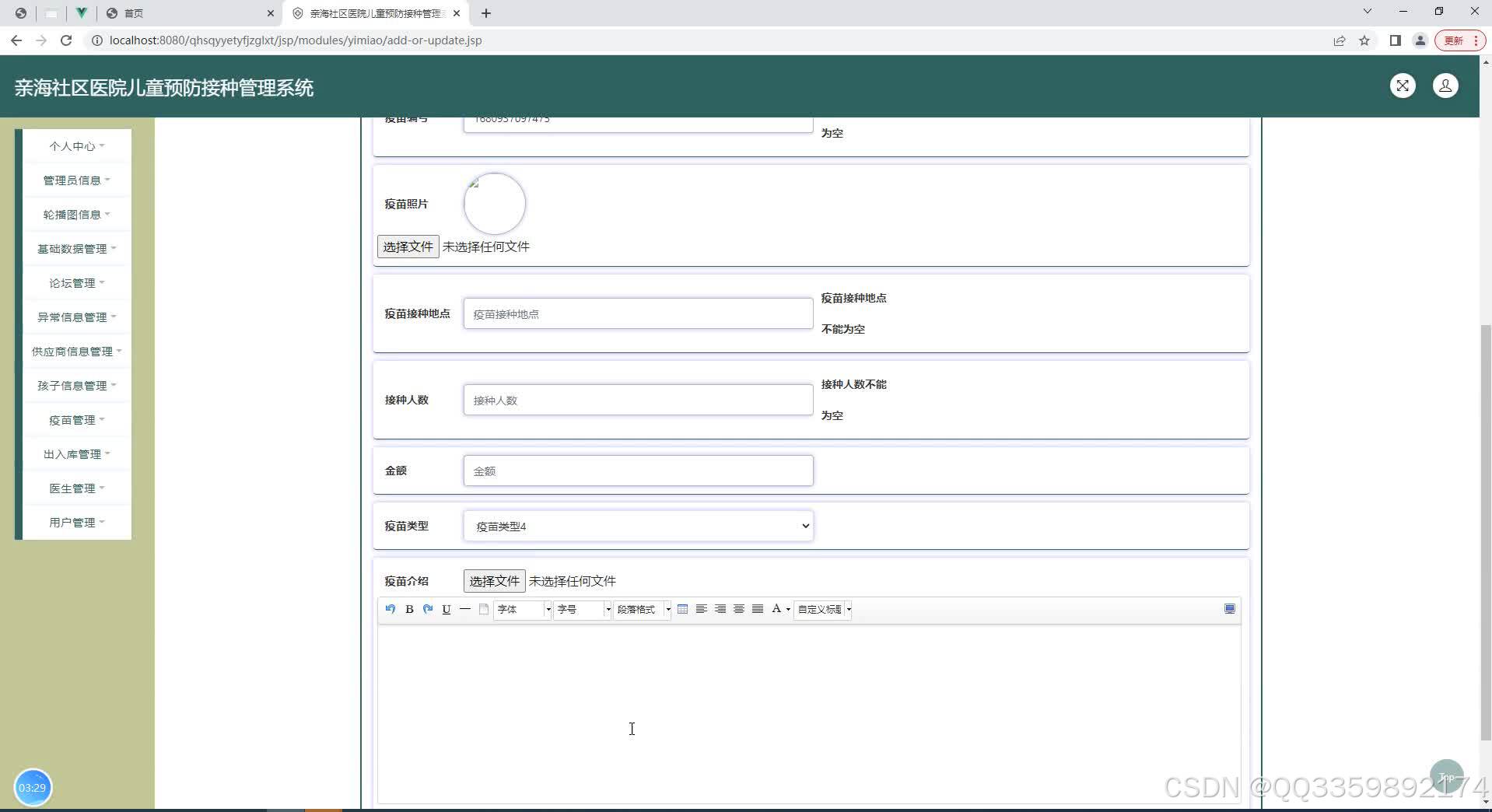This screenshot has width=1492, height=812.
Task: Expand 出入库管理 sidebar menu
Action: click(x=76, y=454)
